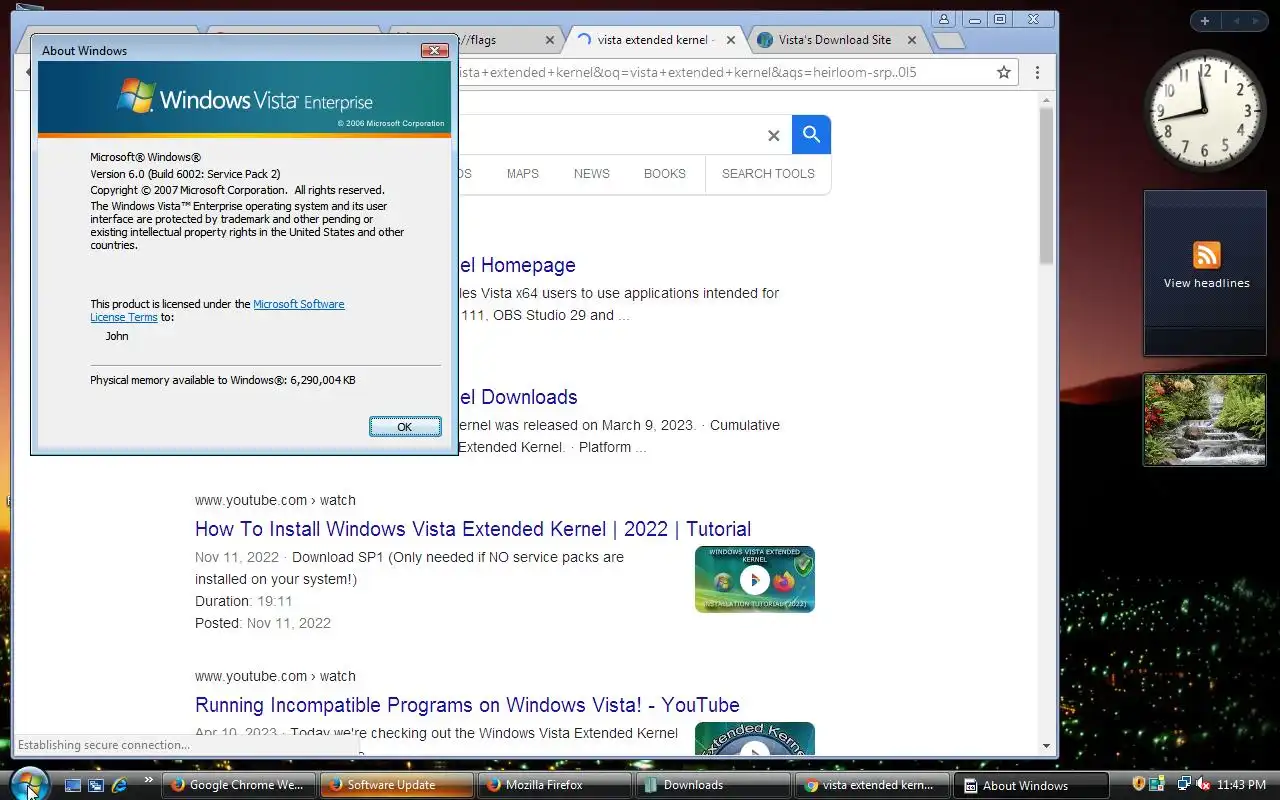Screen dimensions: 1280x800
Task: Close the vista extended kernel tab
Action: point(731,40)
